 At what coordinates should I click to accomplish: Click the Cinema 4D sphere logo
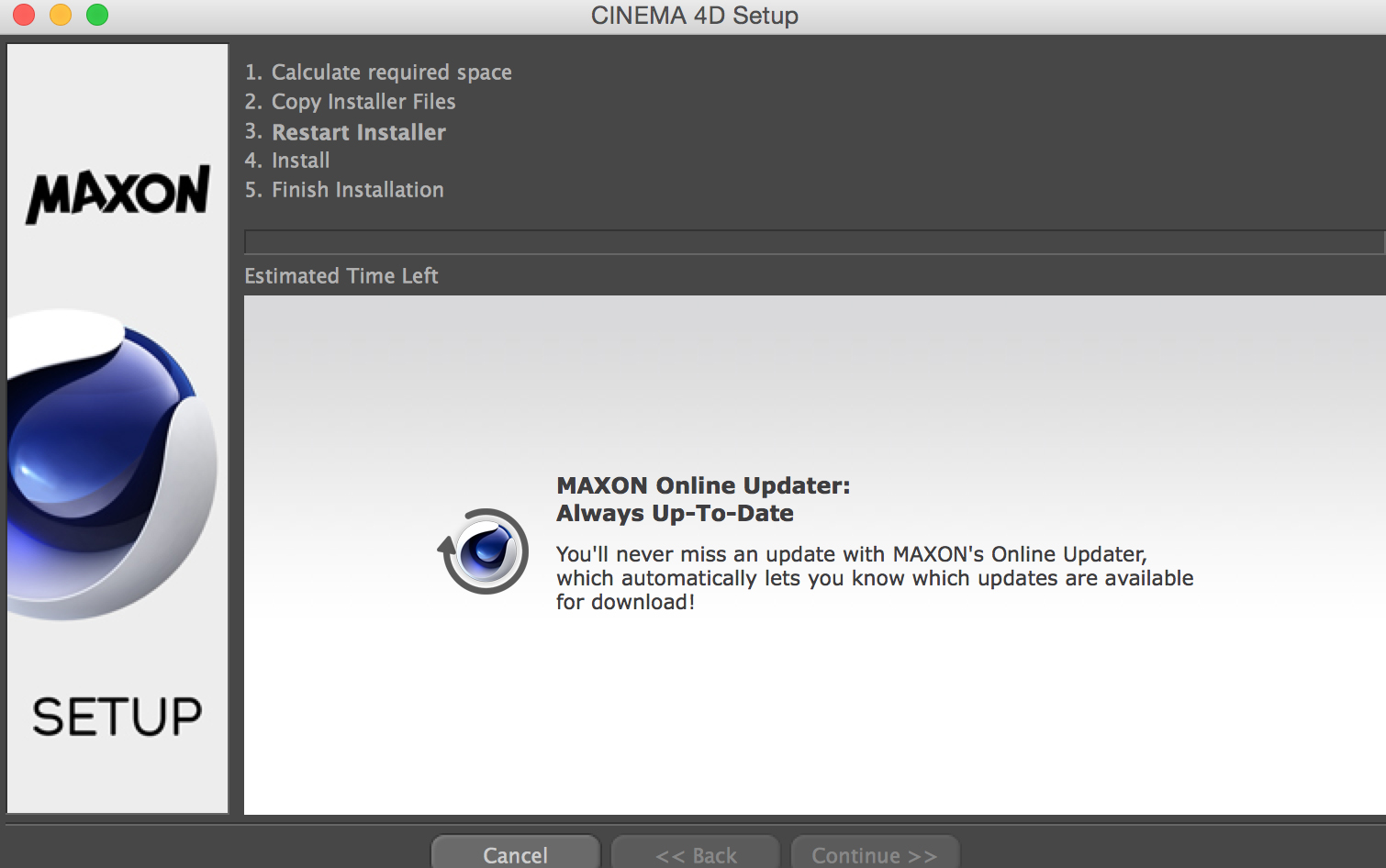click(x=112, y=465)
